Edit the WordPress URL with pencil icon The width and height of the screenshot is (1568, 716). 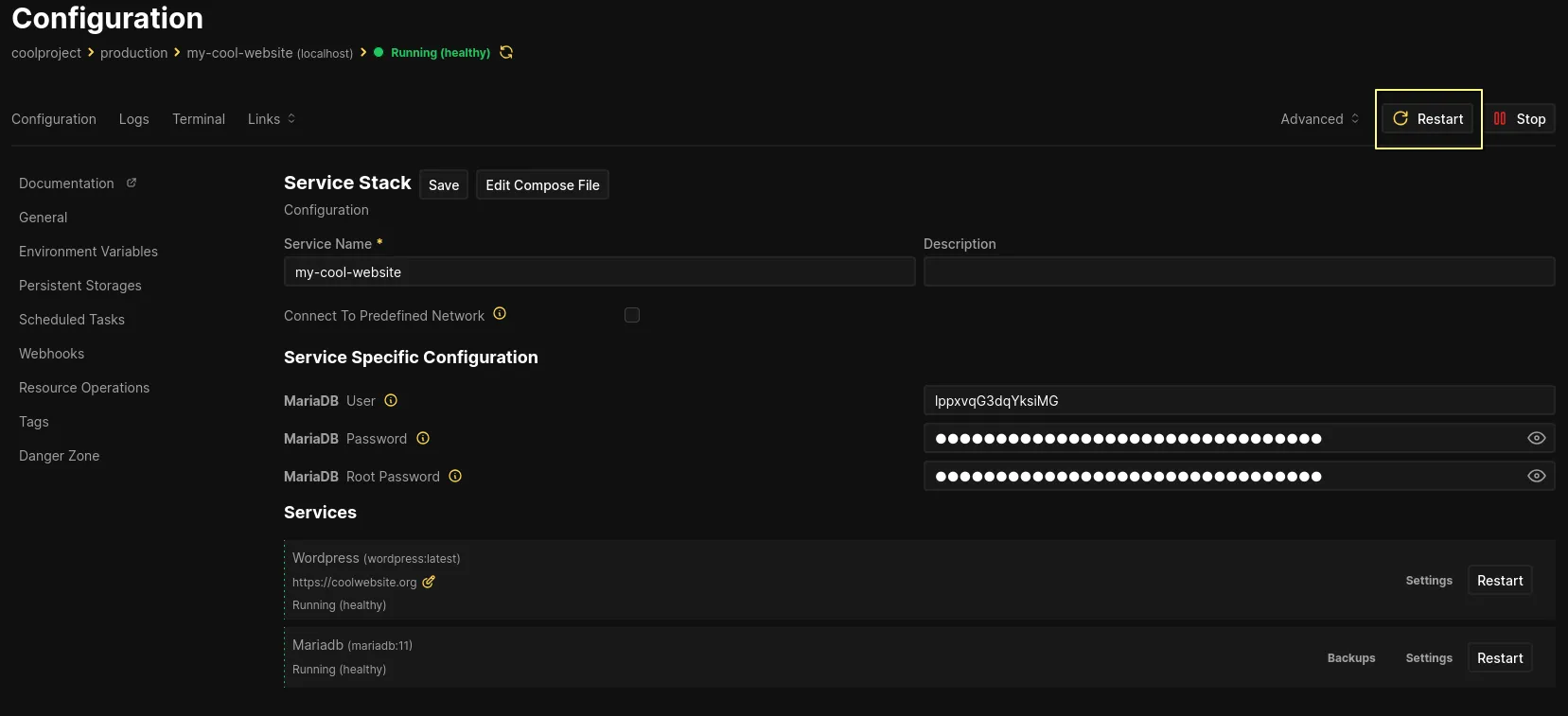(429, 582)
